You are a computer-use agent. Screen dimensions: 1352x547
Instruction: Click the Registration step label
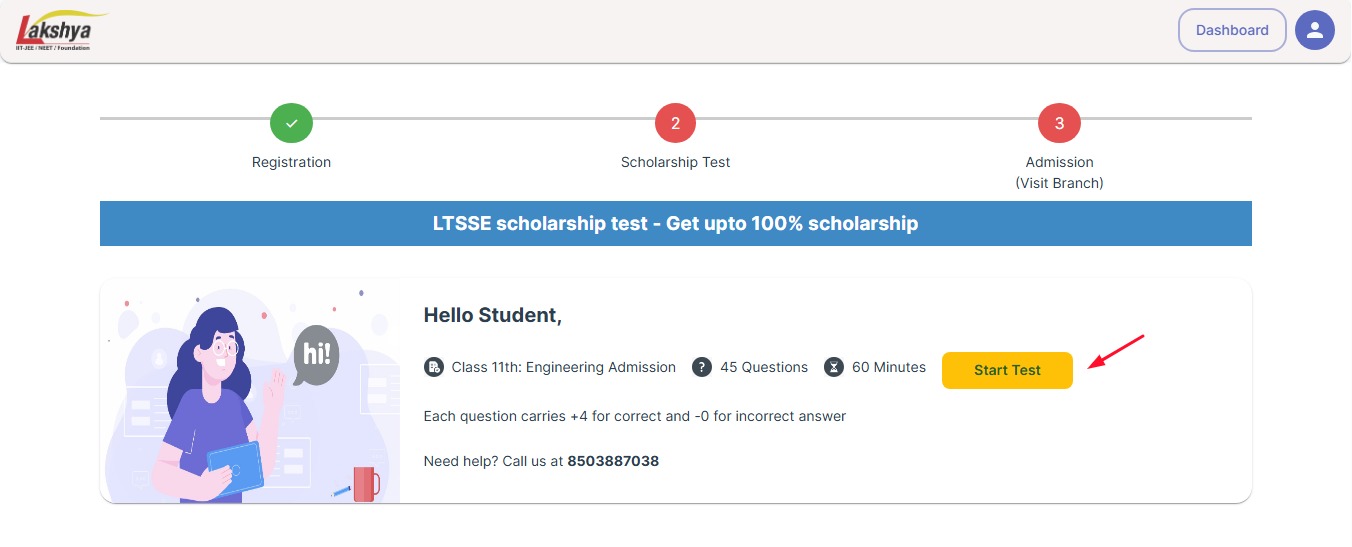tap(291, 162)
